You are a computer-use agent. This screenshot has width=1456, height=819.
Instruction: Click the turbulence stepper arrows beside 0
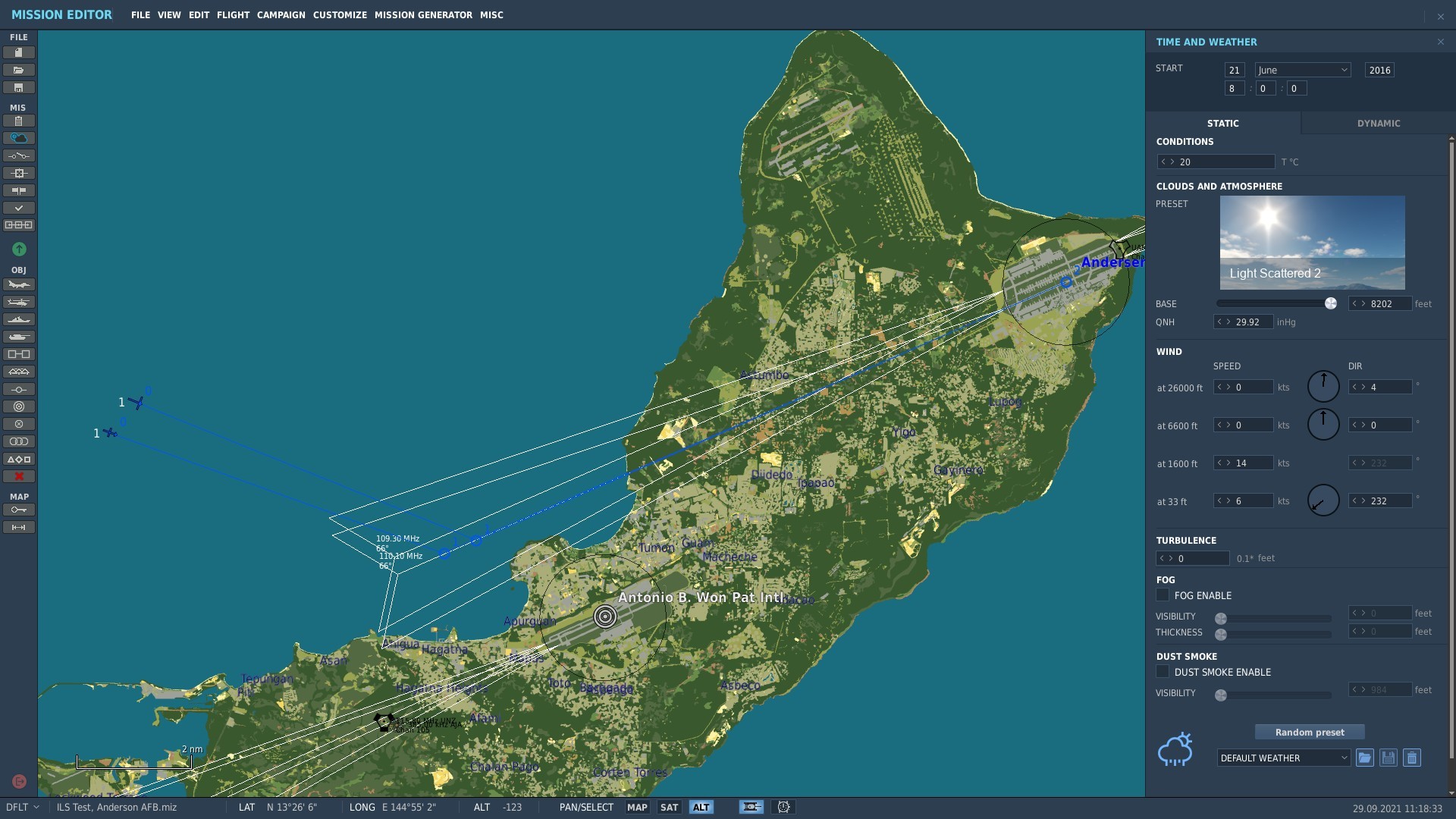1166,558
